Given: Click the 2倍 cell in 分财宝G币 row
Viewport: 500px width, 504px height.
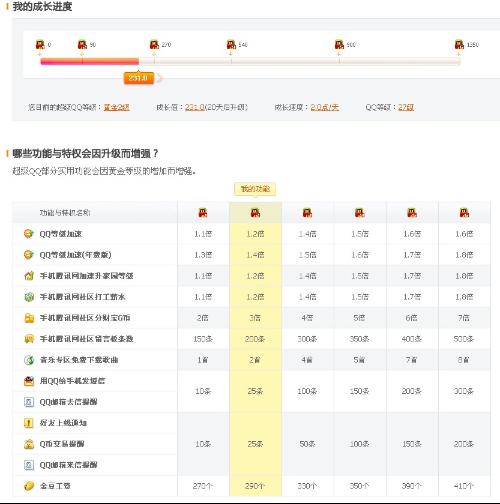Looking at the screenshot, I should [x=203, y=318].
